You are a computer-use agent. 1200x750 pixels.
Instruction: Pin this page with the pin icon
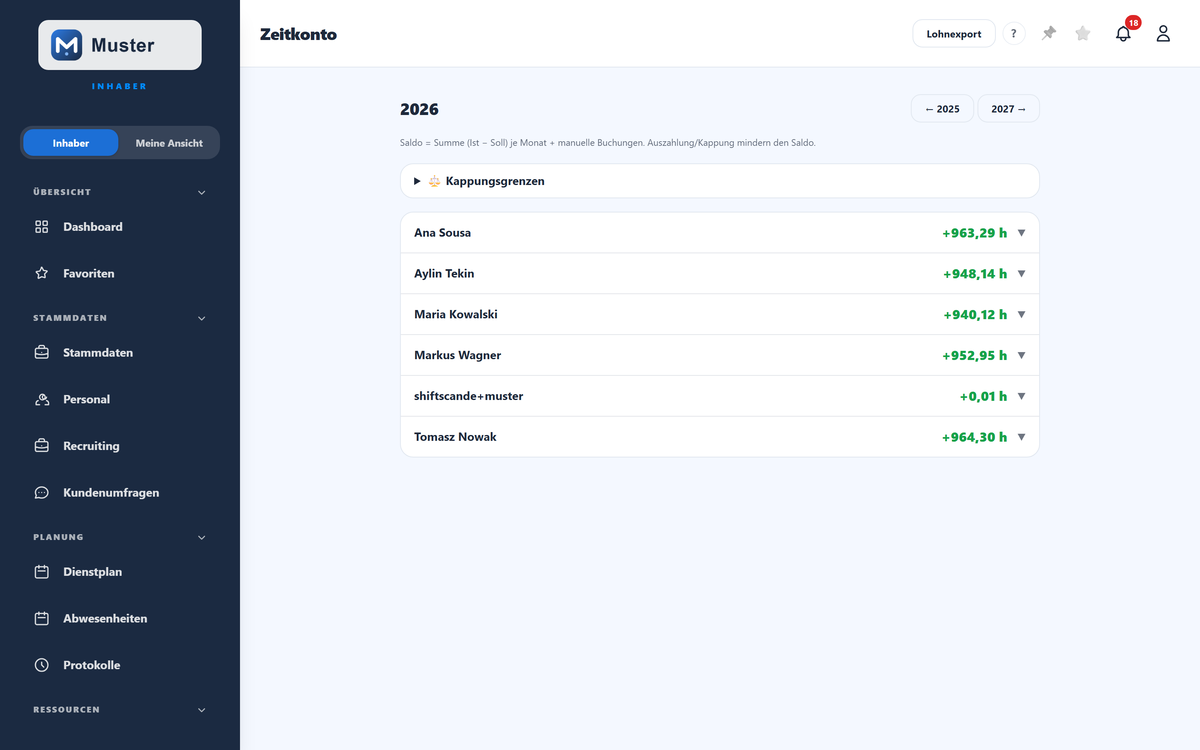[1048, 34]
